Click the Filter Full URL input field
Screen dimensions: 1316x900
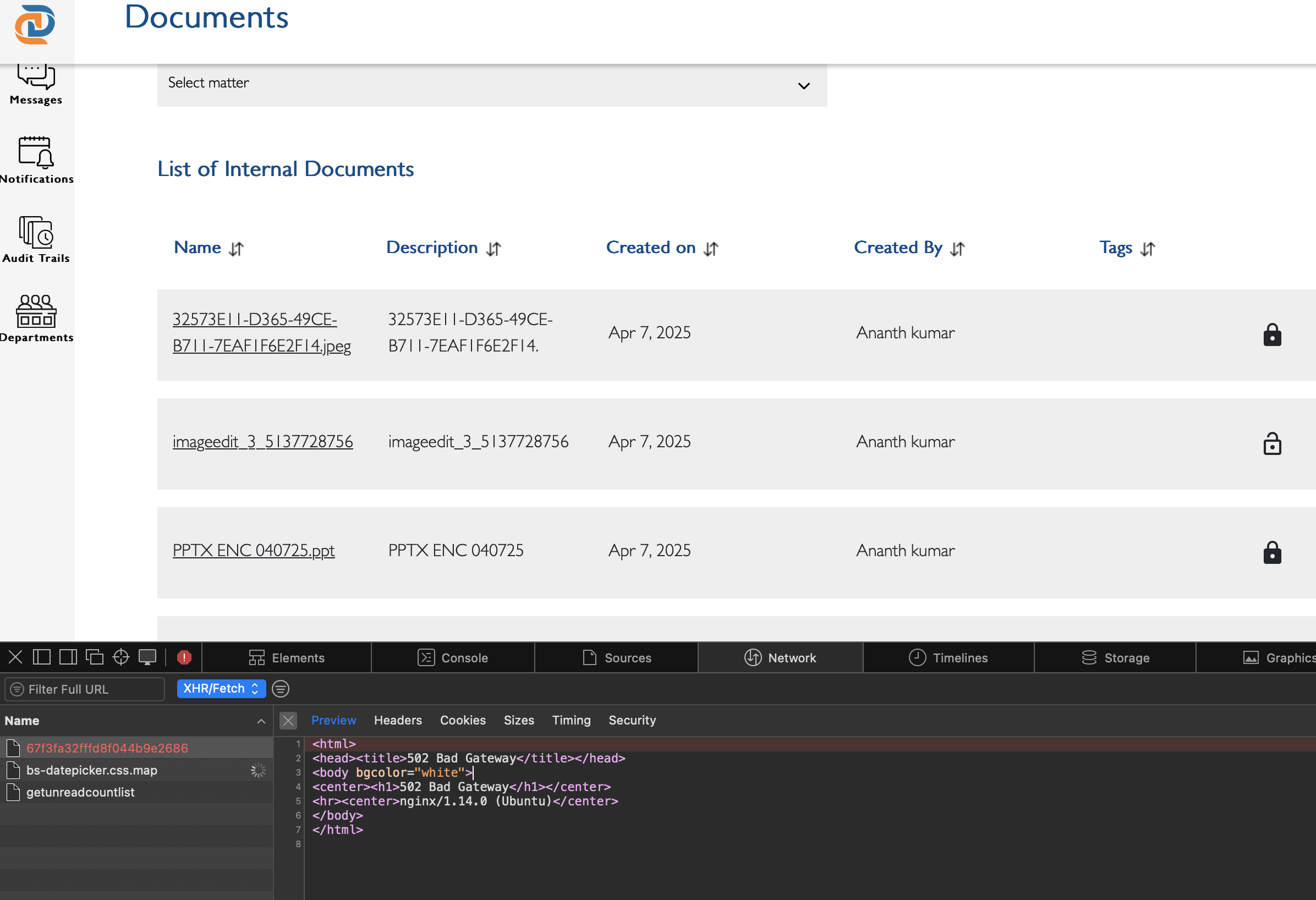[x=84, y=689]
